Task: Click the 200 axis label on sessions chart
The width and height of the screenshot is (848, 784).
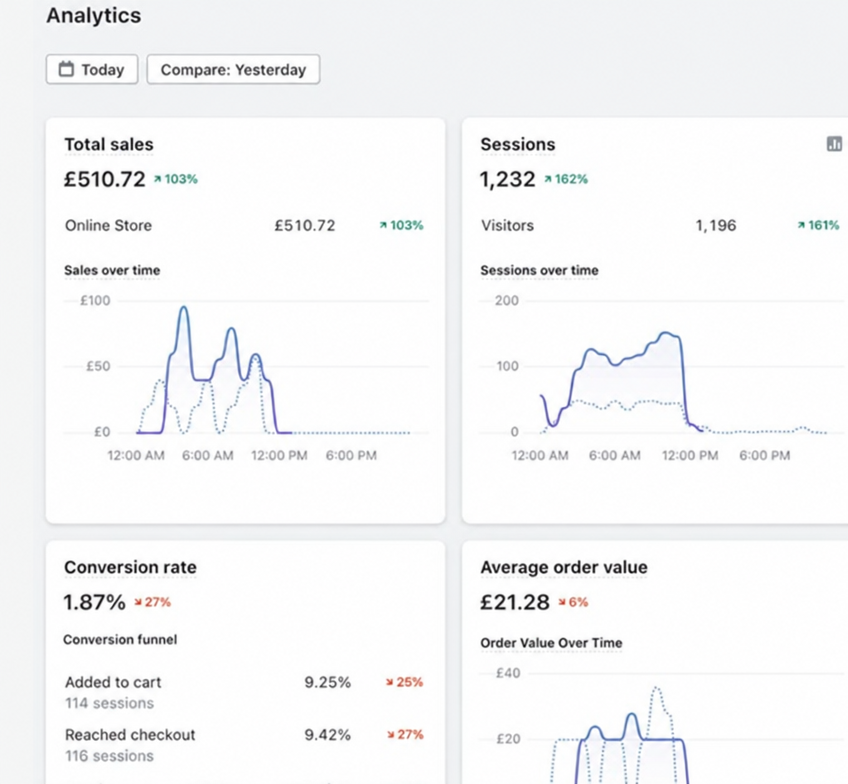Action: point(507,301)
